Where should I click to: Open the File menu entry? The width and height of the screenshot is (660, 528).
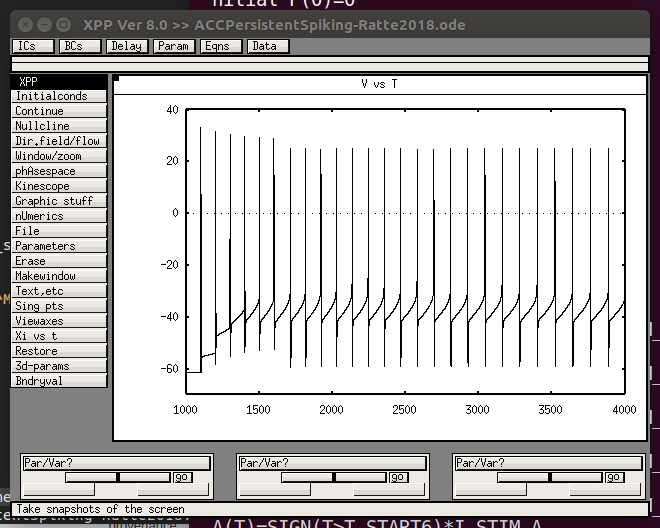[x=59, y=231]
